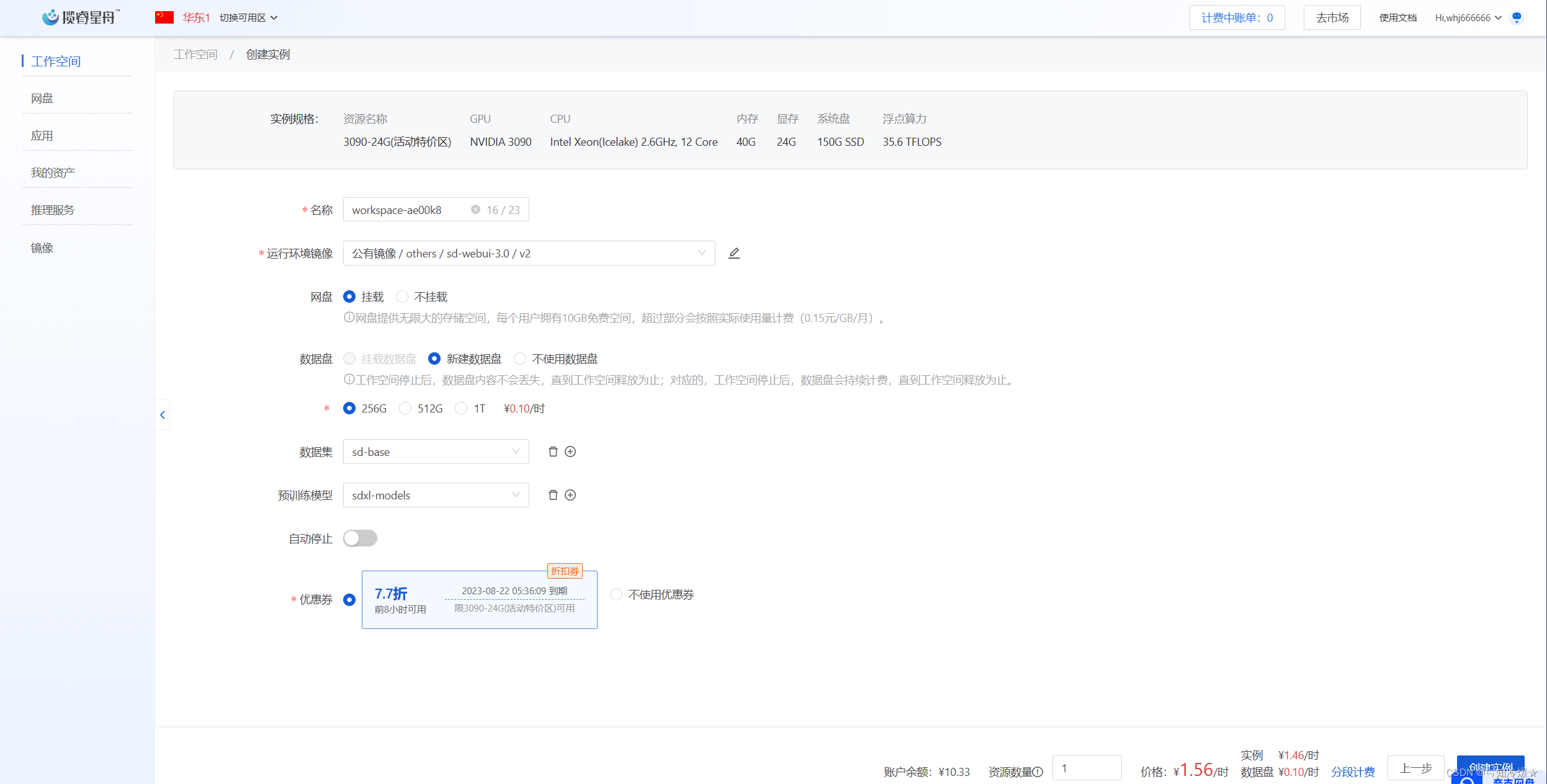Click the 账户余额 ¥10.33 text

pyautogui.click(x=926, y=772)
